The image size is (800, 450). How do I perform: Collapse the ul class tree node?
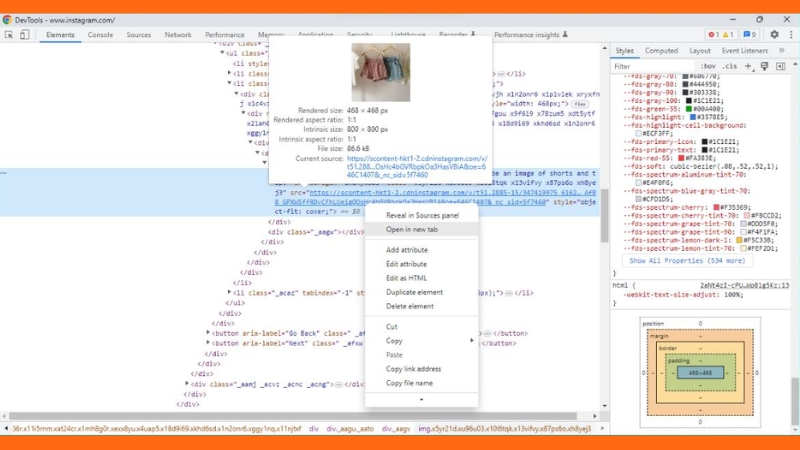click(x=222, y=53)
